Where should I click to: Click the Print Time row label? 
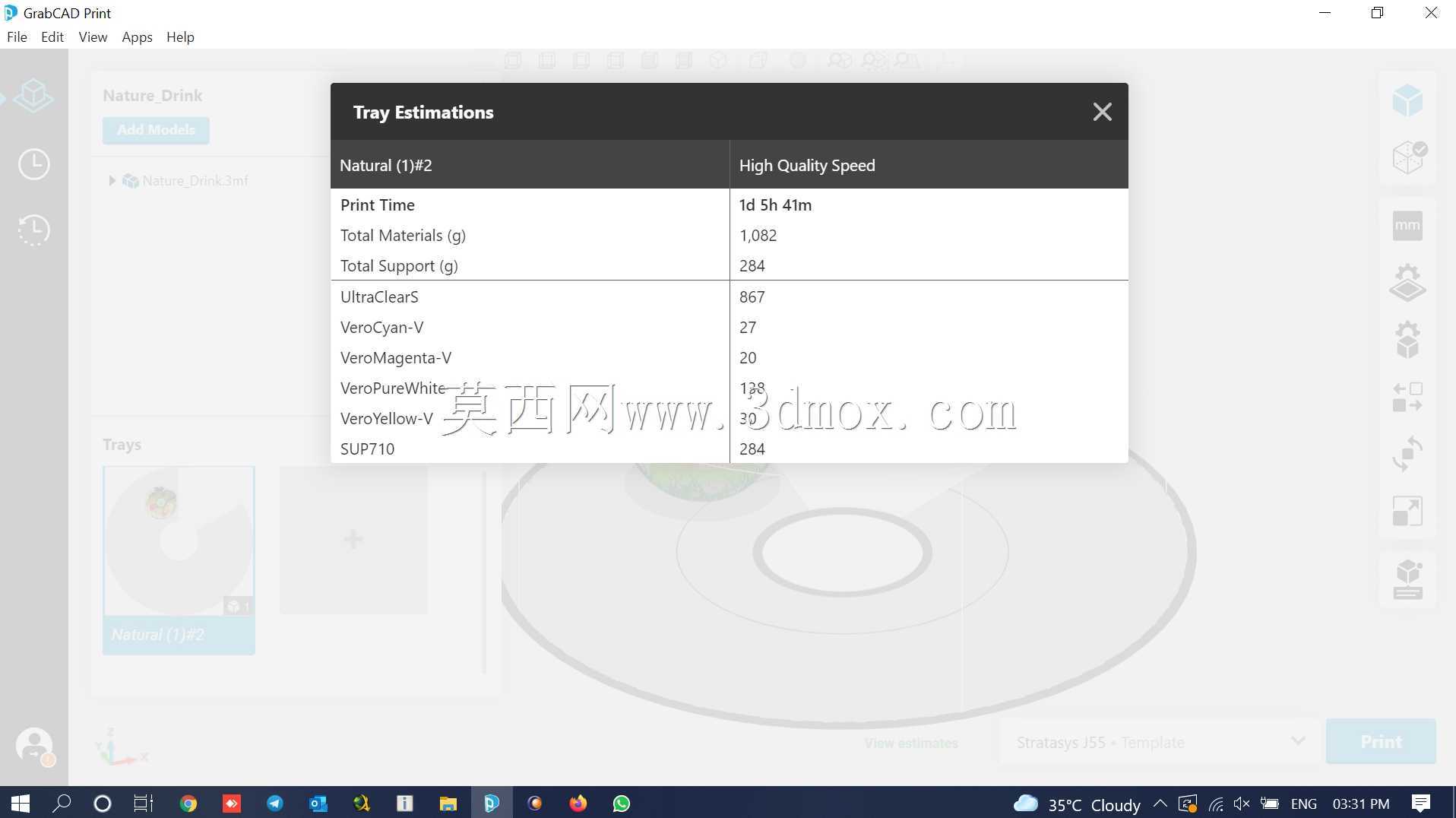[377, 204]
